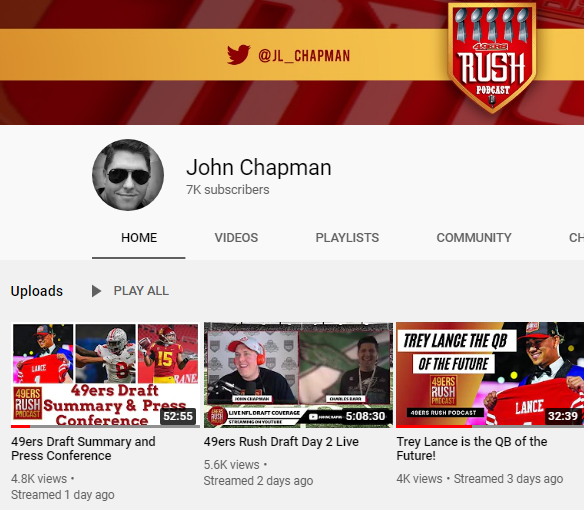Click the 49ers Rush Podcast shield logo
Viewport: 584px width, 510px height.
[x=492, y=58]
